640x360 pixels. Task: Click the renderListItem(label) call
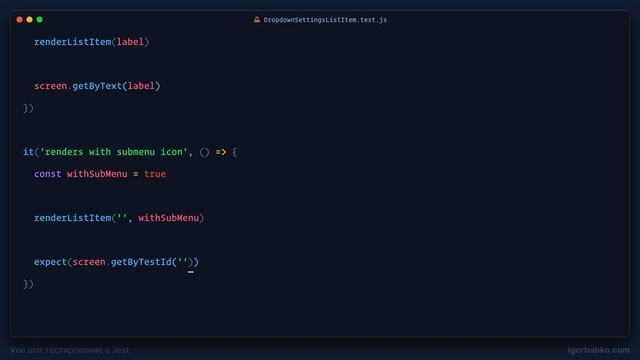(x=91, y=42)
